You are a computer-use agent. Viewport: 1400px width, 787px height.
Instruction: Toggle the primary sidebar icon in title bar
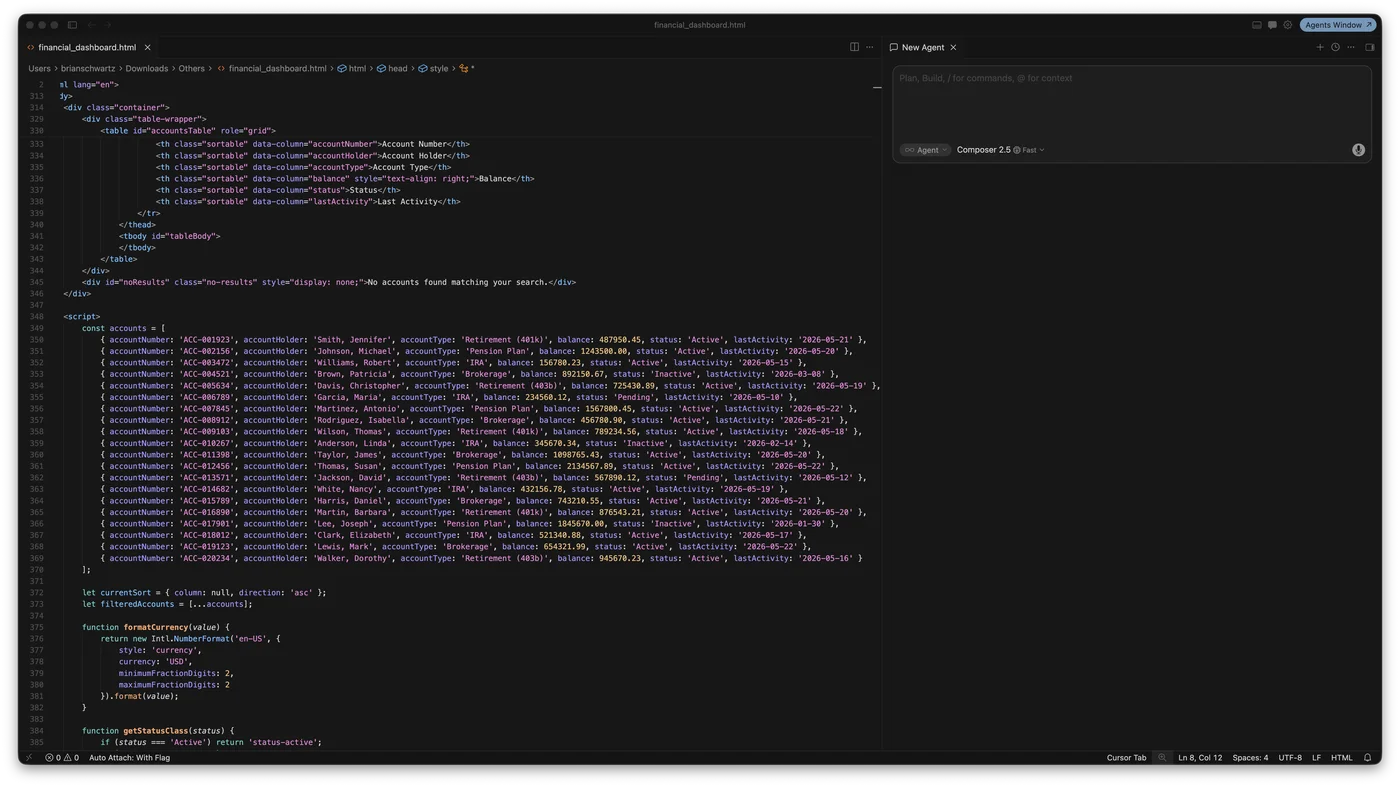point(72,25)
